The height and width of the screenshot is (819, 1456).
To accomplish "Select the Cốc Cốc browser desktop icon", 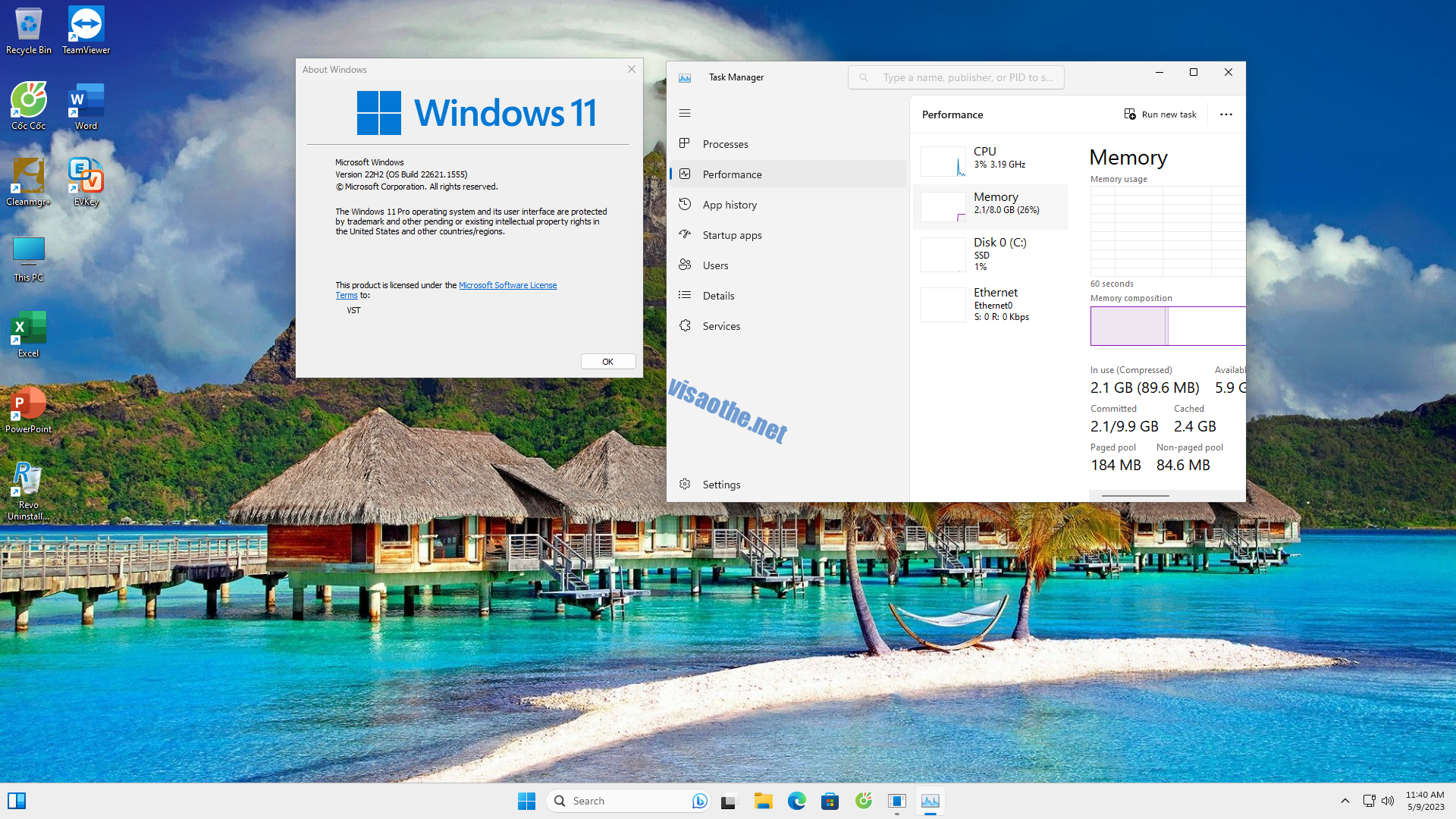I will [x=29, y=107].
